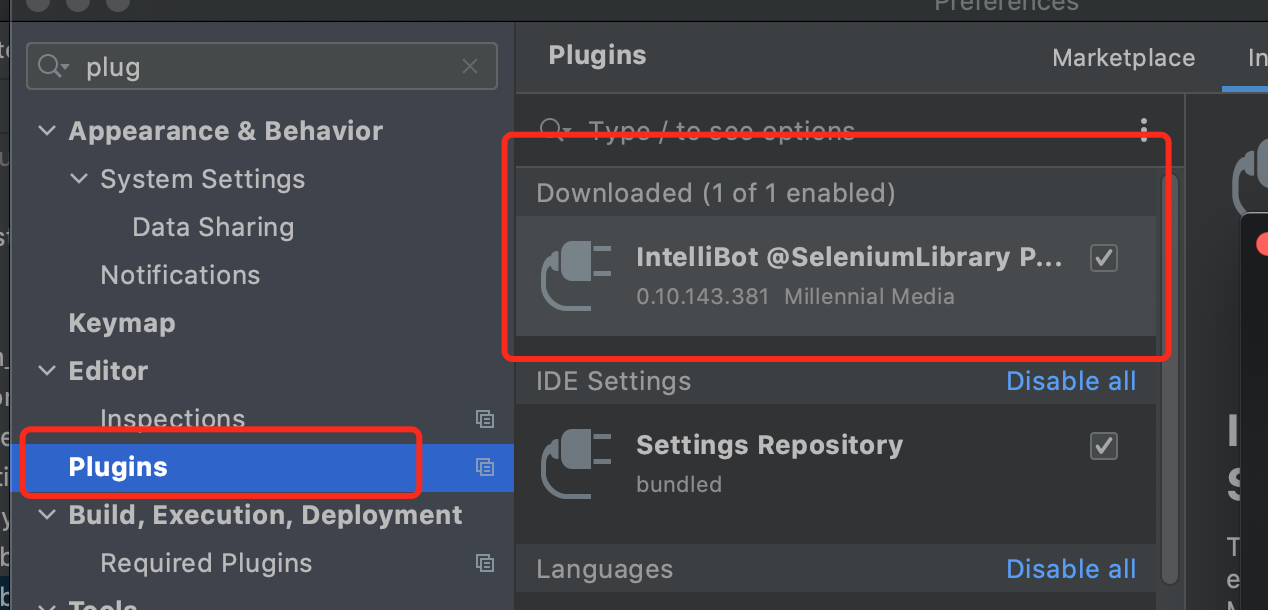
Task: Disable the Settings Repository plugin checkbox
Action: pyautogui.click(x=1103, y=445)
